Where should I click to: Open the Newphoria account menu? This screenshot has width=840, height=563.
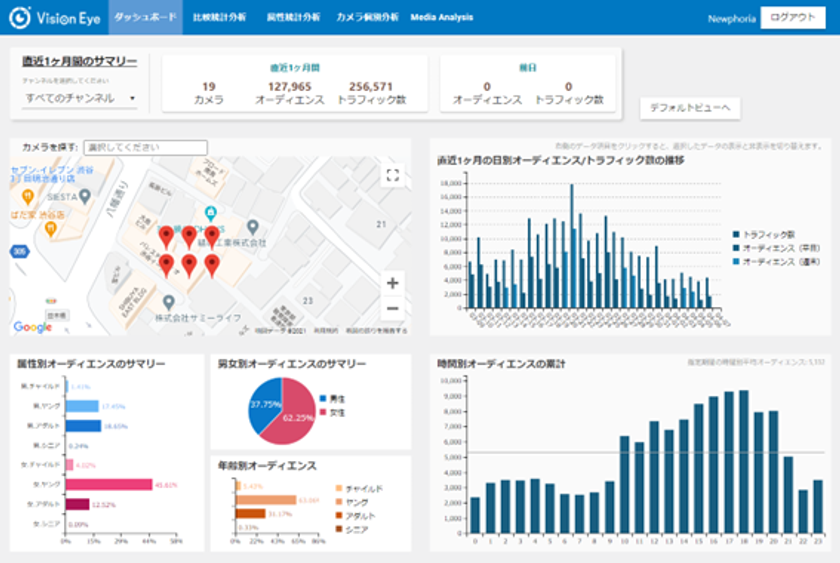point(730,18)
